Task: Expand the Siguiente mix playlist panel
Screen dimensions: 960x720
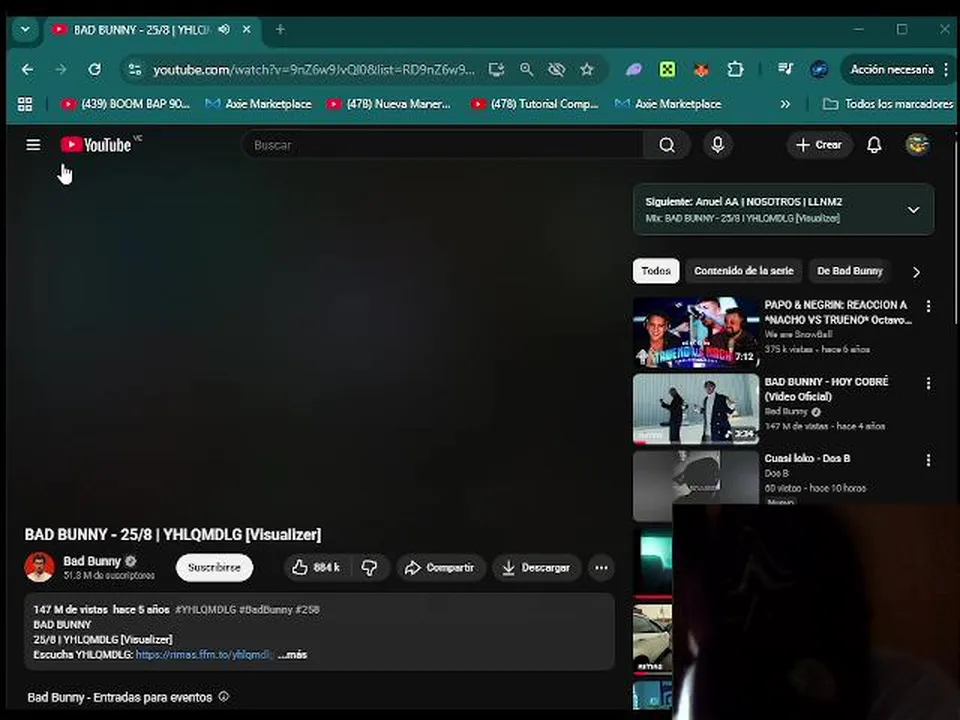Action: pos(913,210)
